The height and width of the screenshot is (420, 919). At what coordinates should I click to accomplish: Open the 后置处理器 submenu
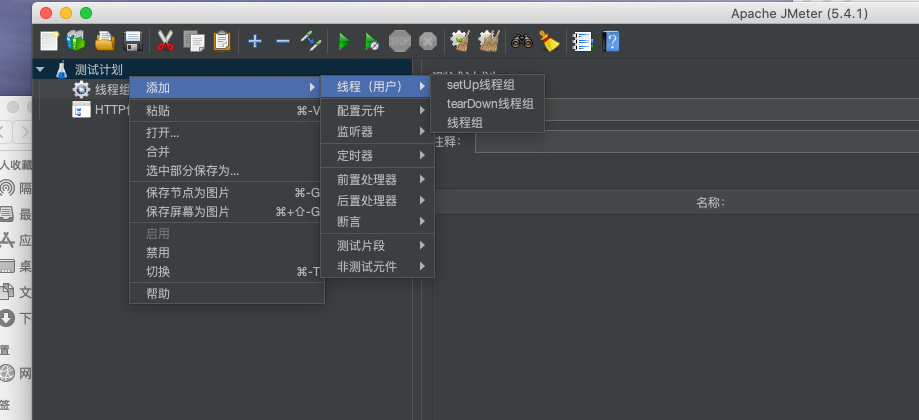click(377, 200)
